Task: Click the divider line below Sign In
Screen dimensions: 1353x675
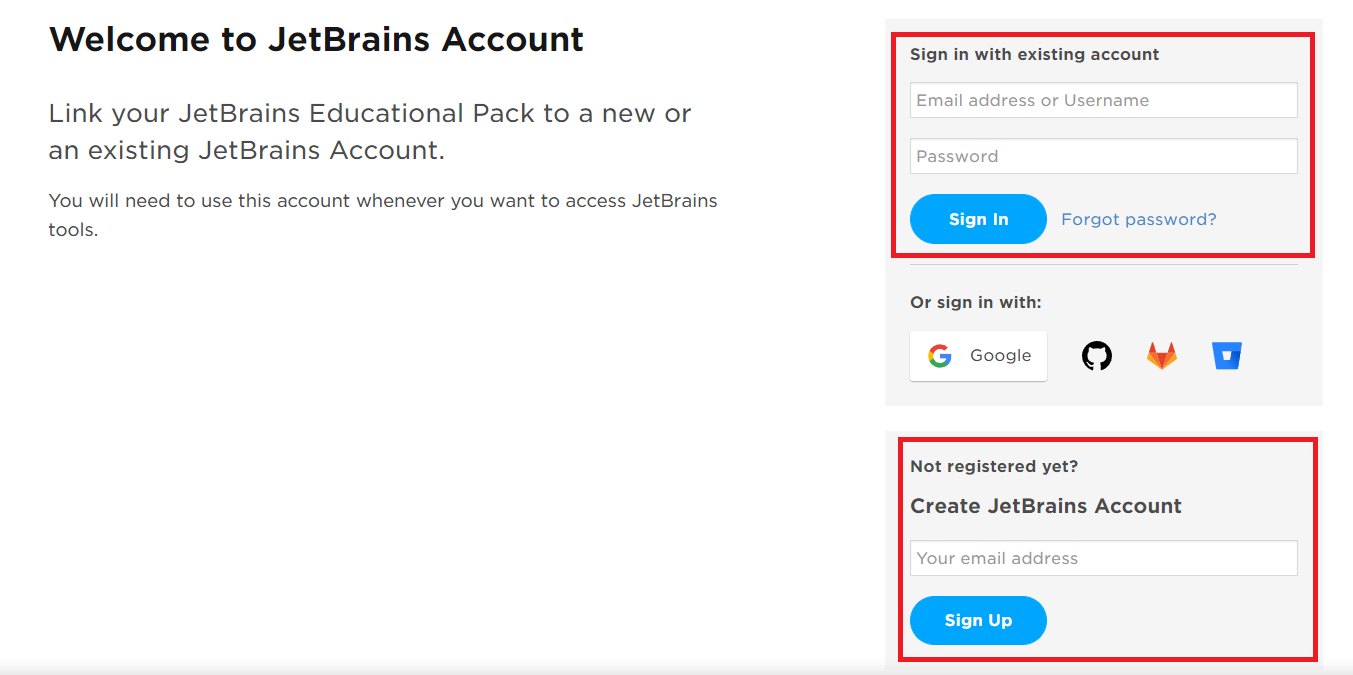Action: (1103, 264)
